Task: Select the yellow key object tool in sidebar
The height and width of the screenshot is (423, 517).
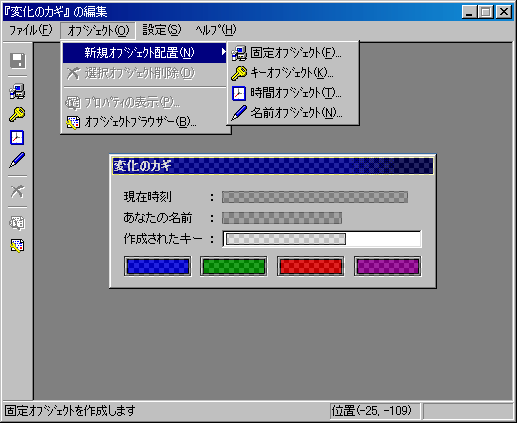Action: point(17,114)
